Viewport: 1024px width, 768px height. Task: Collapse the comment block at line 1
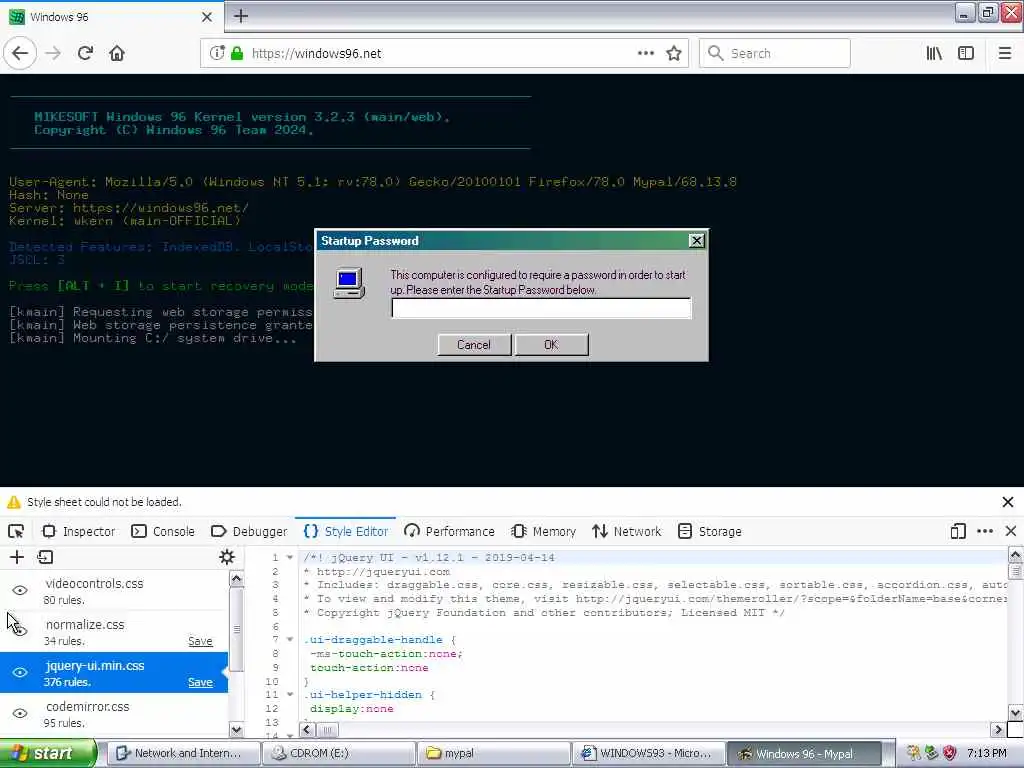tap(290, 558)
